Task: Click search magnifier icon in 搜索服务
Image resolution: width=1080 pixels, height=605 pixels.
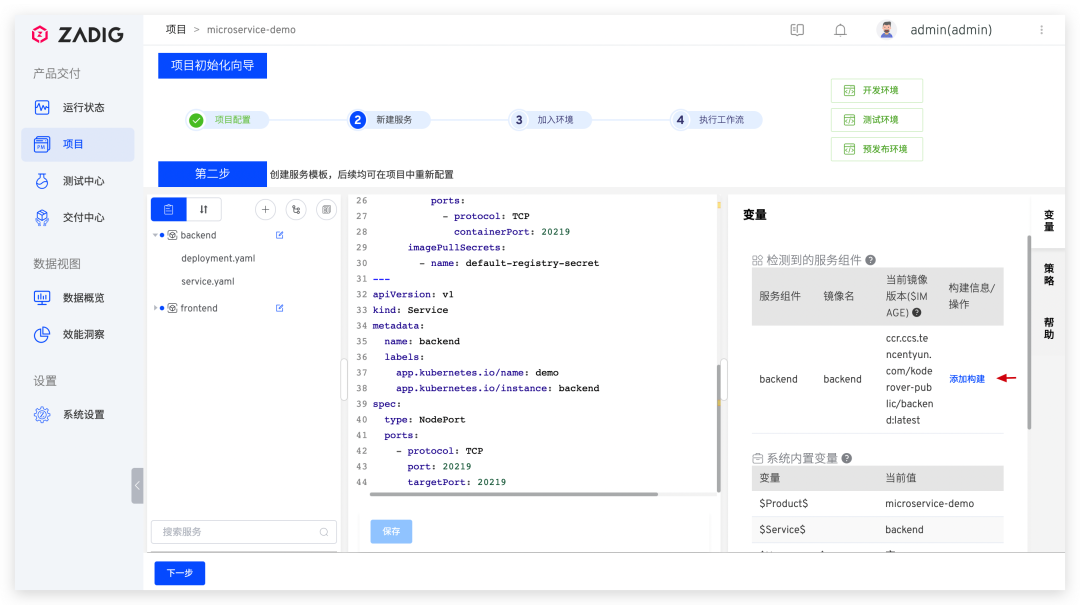Action: [x=324, y=532]
